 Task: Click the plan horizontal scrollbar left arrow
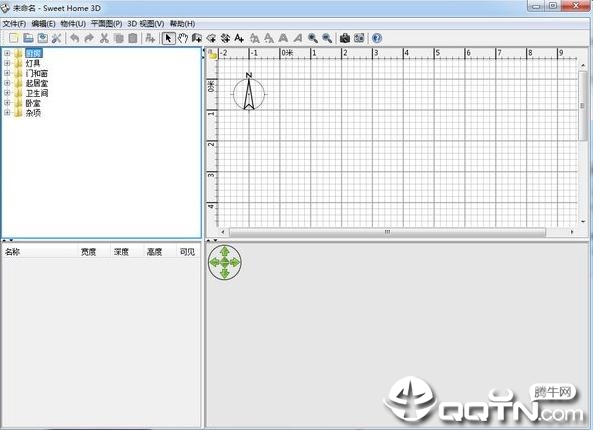pos(223,232)
